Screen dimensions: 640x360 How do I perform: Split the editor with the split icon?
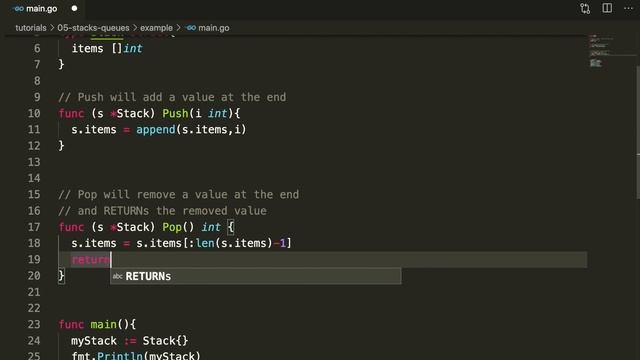tap(607, 8)
